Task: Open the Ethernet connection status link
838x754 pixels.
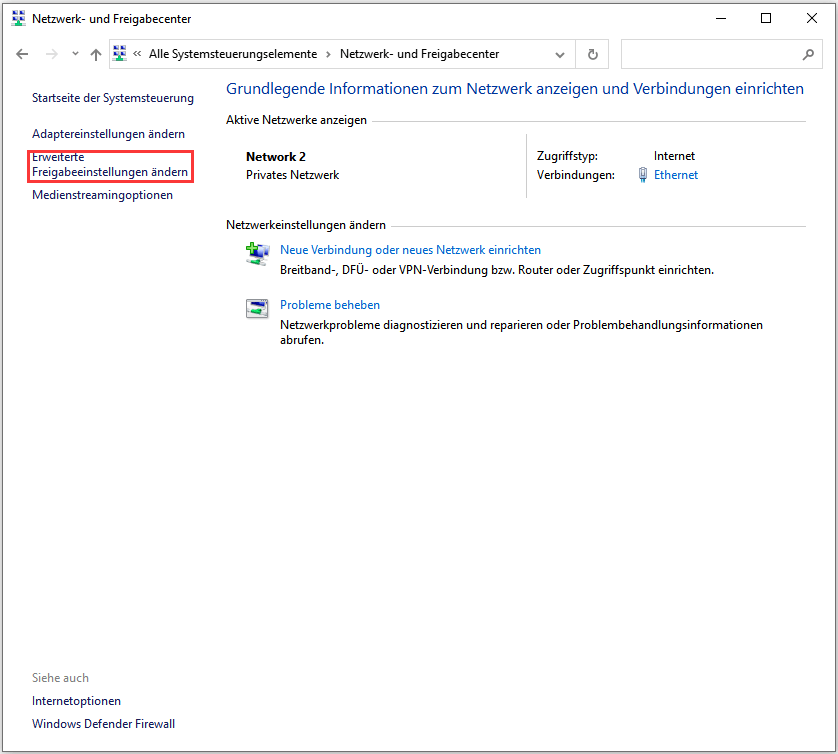Action: 675,175
